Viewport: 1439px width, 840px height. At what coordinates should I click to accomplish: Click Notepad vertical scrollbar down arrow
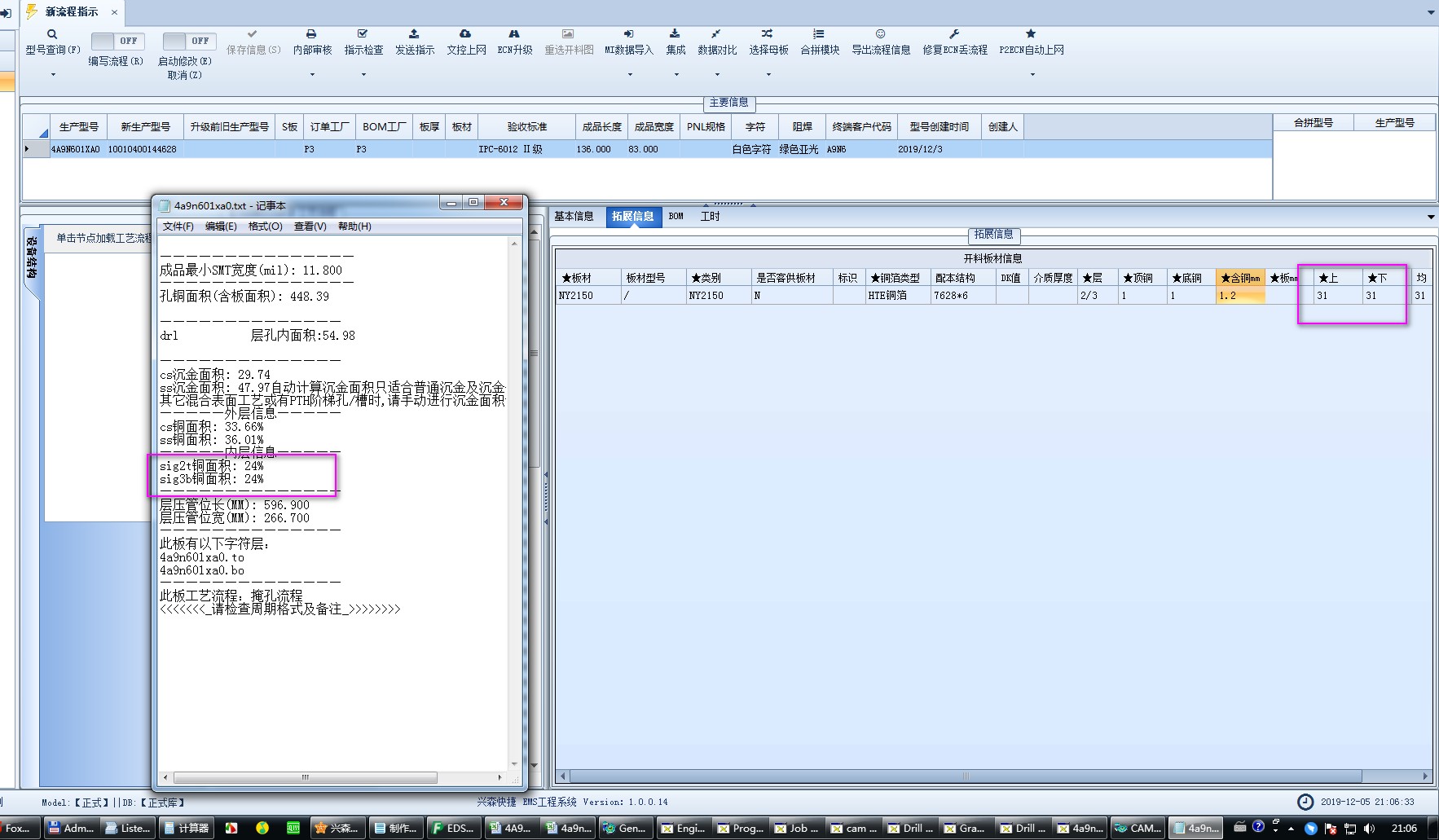(514, 764)
